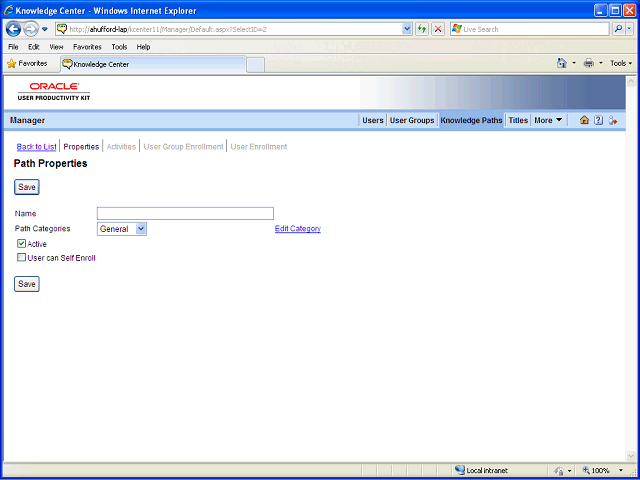Click the address bar URL field
640x480 pixels.
234,29
